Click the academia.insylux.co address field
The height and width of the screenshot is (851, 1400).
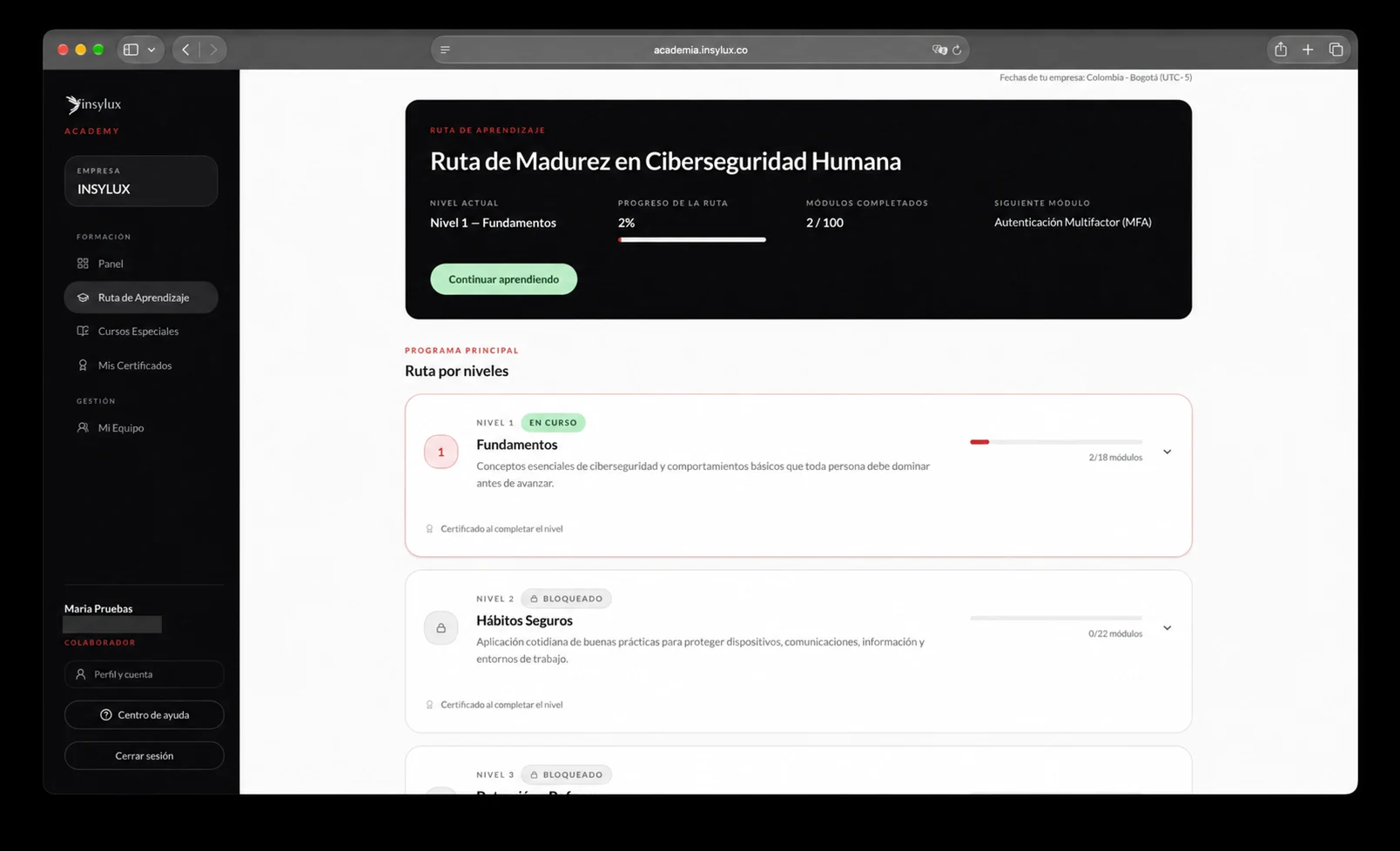coord(700,50)
